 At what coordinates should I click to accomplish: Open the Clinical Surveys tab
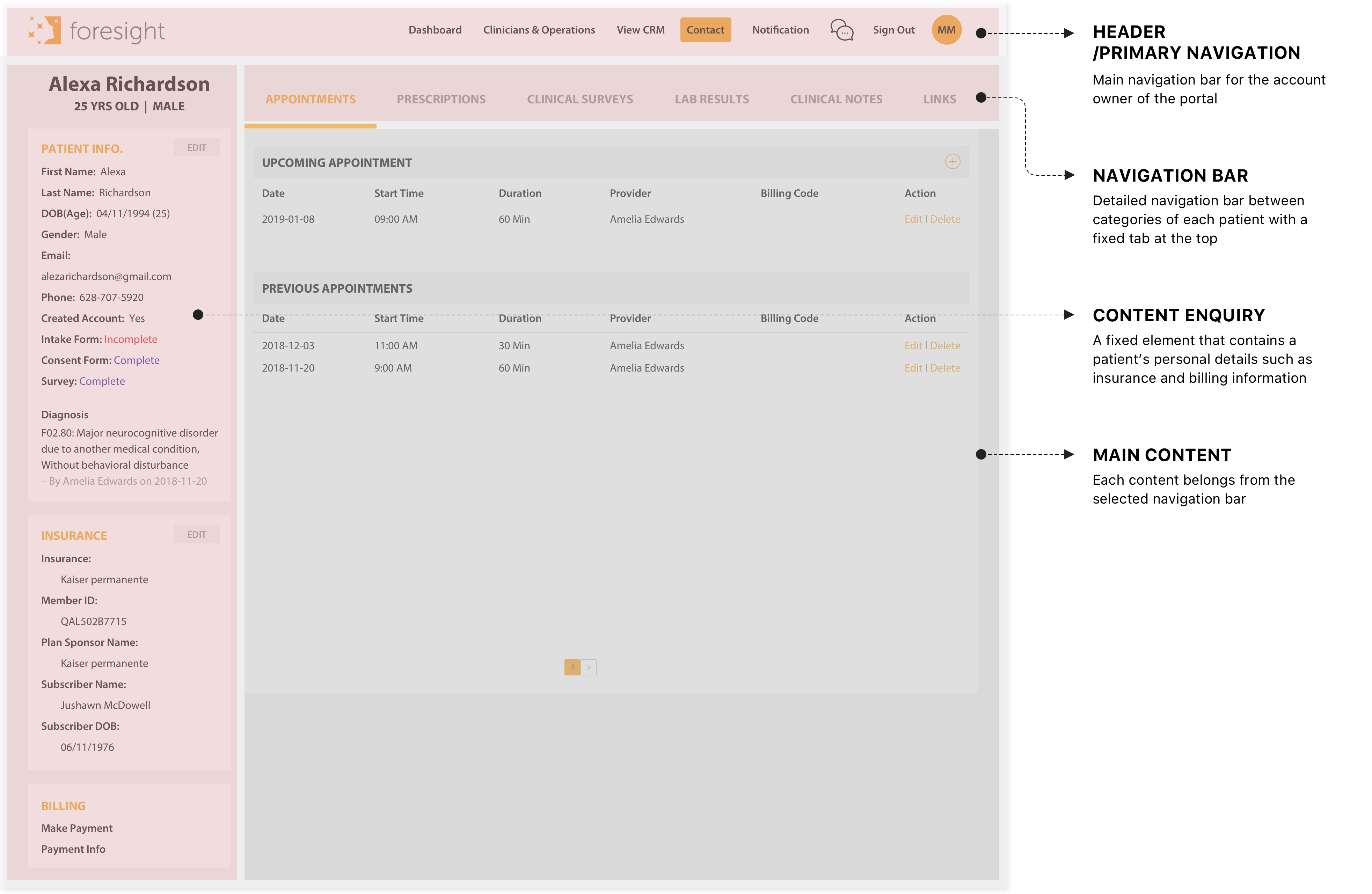580,98
